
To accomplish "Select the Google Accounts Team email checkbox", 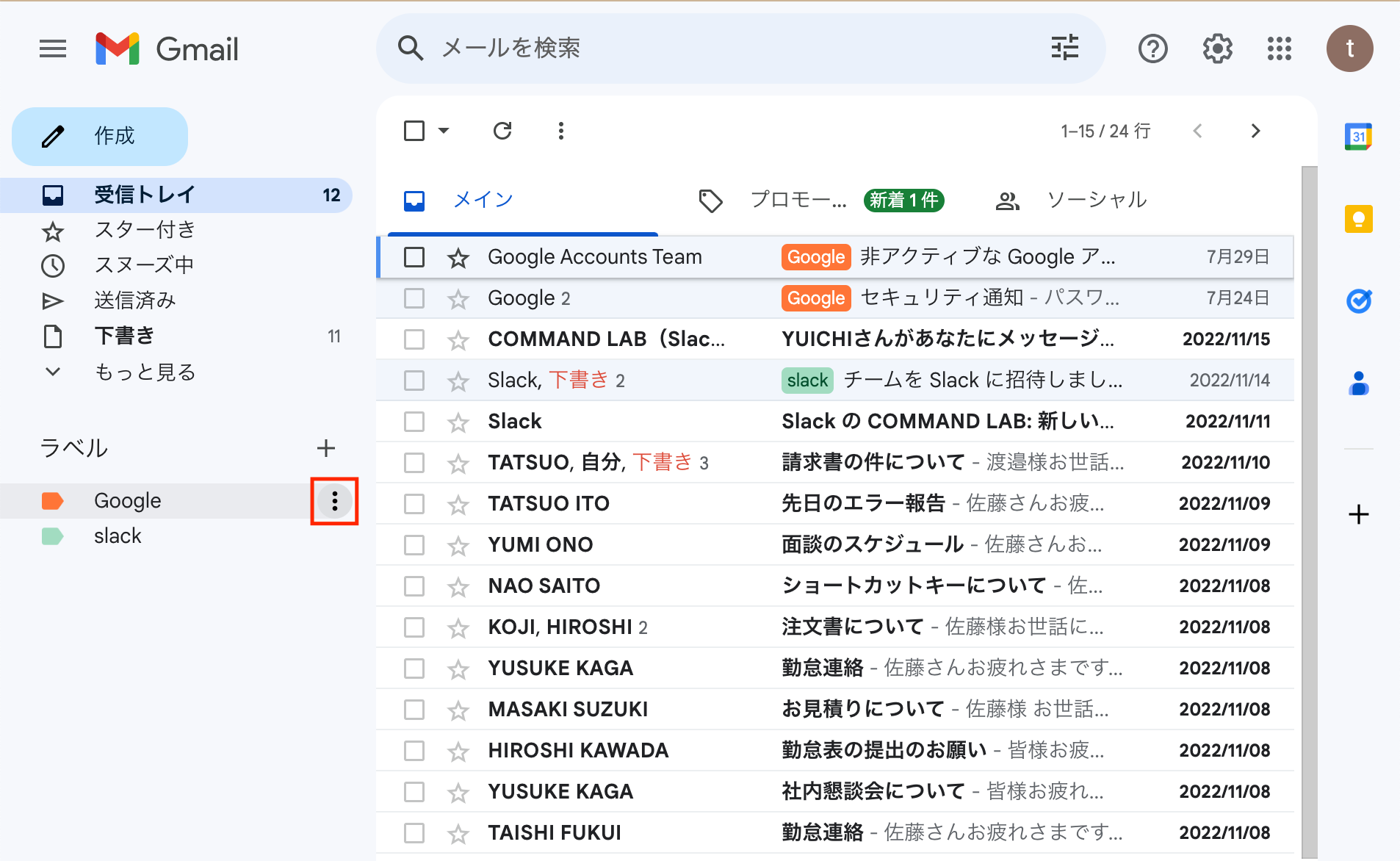I will tap(414, 257).
